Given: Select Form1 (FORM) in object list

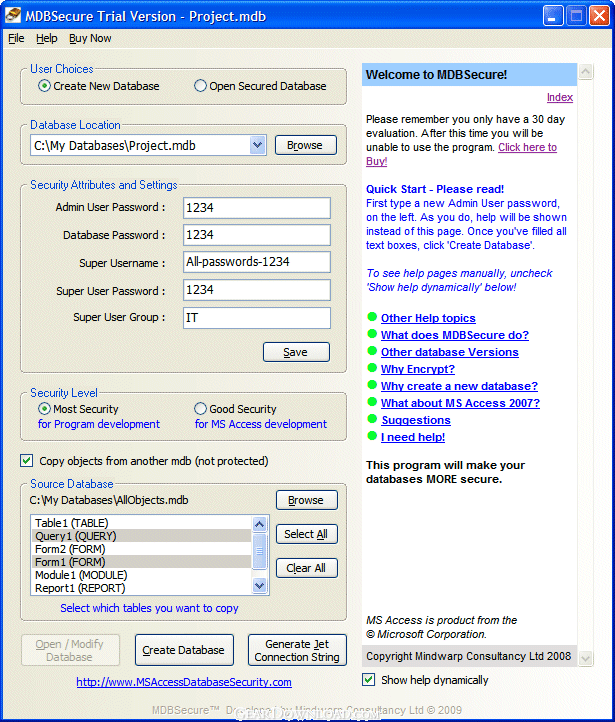Looking at the screenshot, I should pyautogui.click(x=141, y=562).
